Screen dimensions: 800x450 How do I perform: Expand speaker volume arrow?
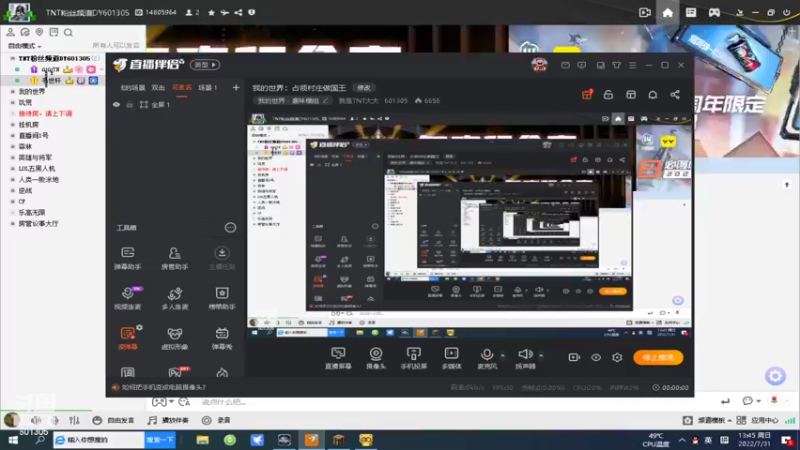click(x=541, y=356)
